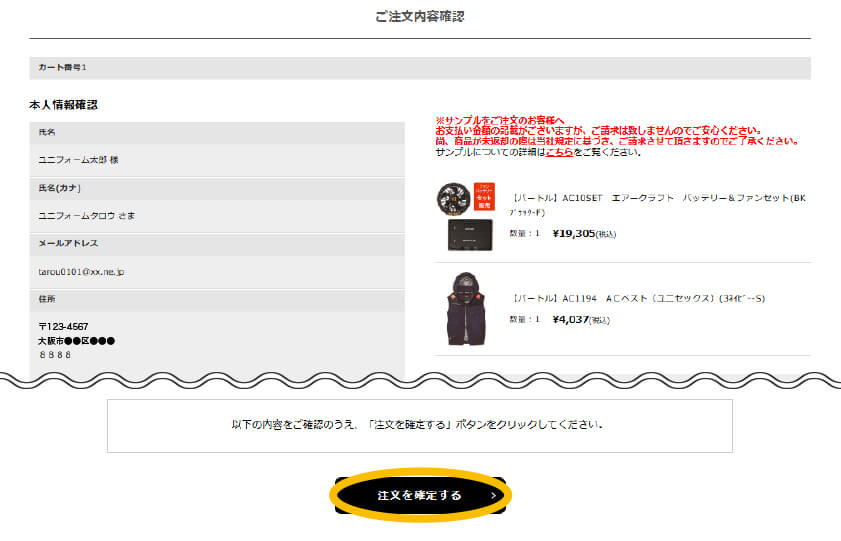Image resolution: width=841 pixels, height=541 pixels.
Task: Click the ユニフォームタロウ kana name field
Action: click(217, 216)
